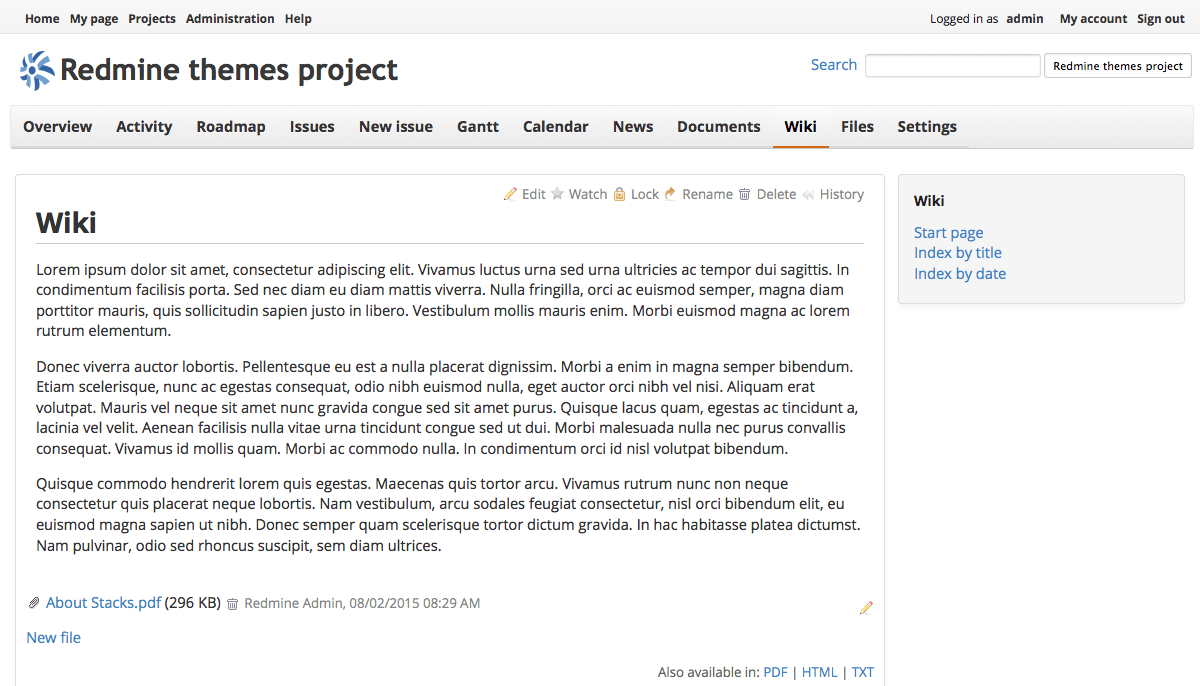Click the Lock link text
The height and width of the screenshot is (686, 1200).
(645, 194)
